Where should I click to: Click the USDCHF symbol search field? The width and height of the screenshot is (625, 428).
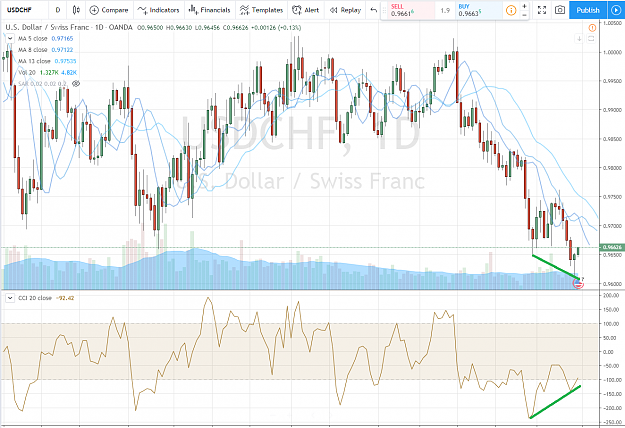(x=24, y=10)
